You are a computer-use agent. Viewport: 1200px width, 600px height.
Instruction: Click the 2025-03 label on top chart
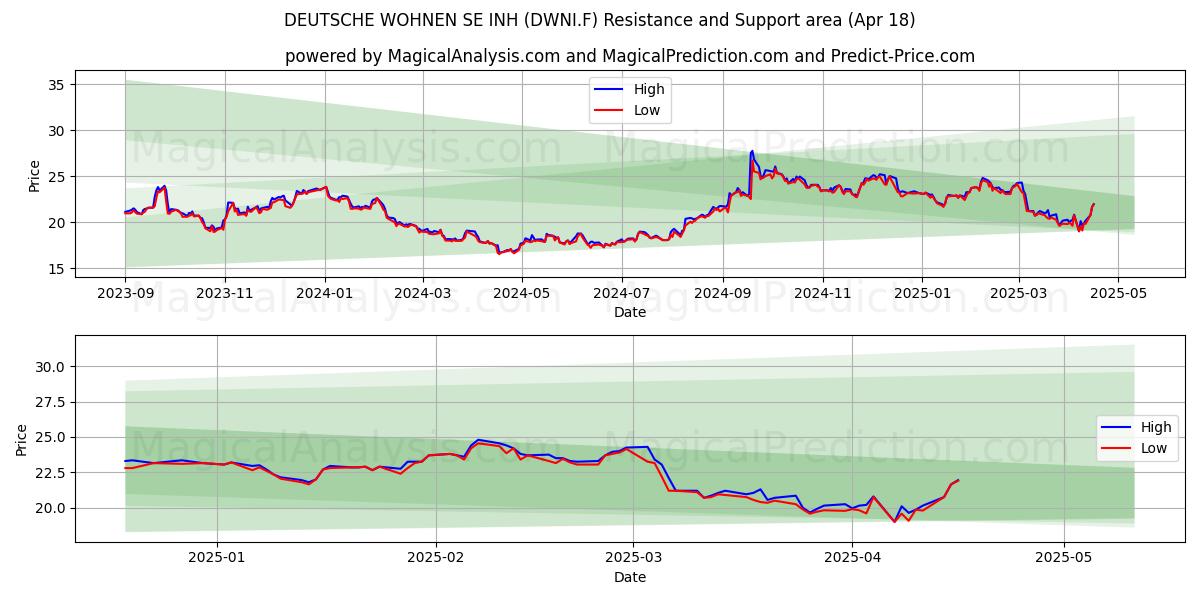pyautogui.click(x=1019, y=294)
